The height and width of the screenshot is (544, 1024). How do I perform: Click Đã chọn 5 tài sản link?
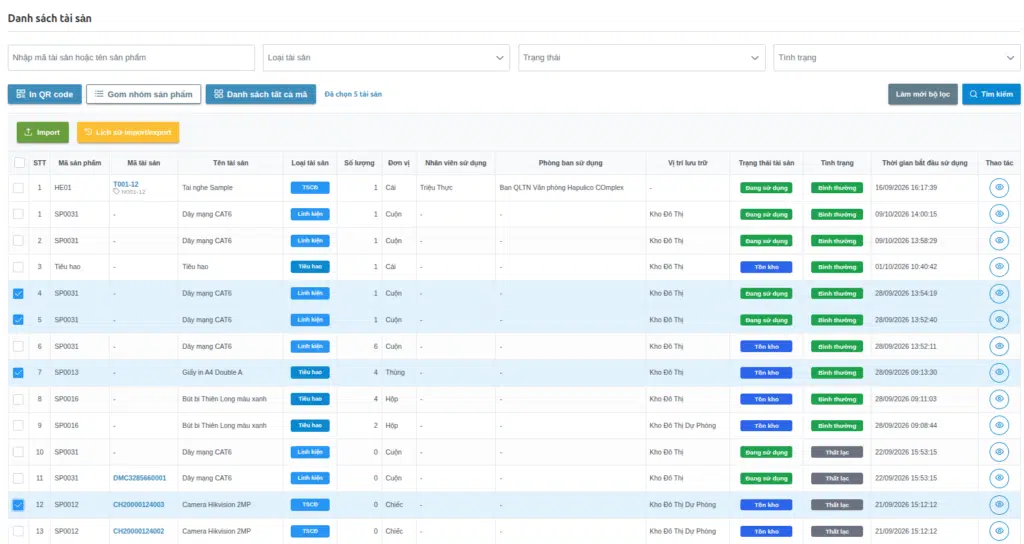(x=353, y=94)
